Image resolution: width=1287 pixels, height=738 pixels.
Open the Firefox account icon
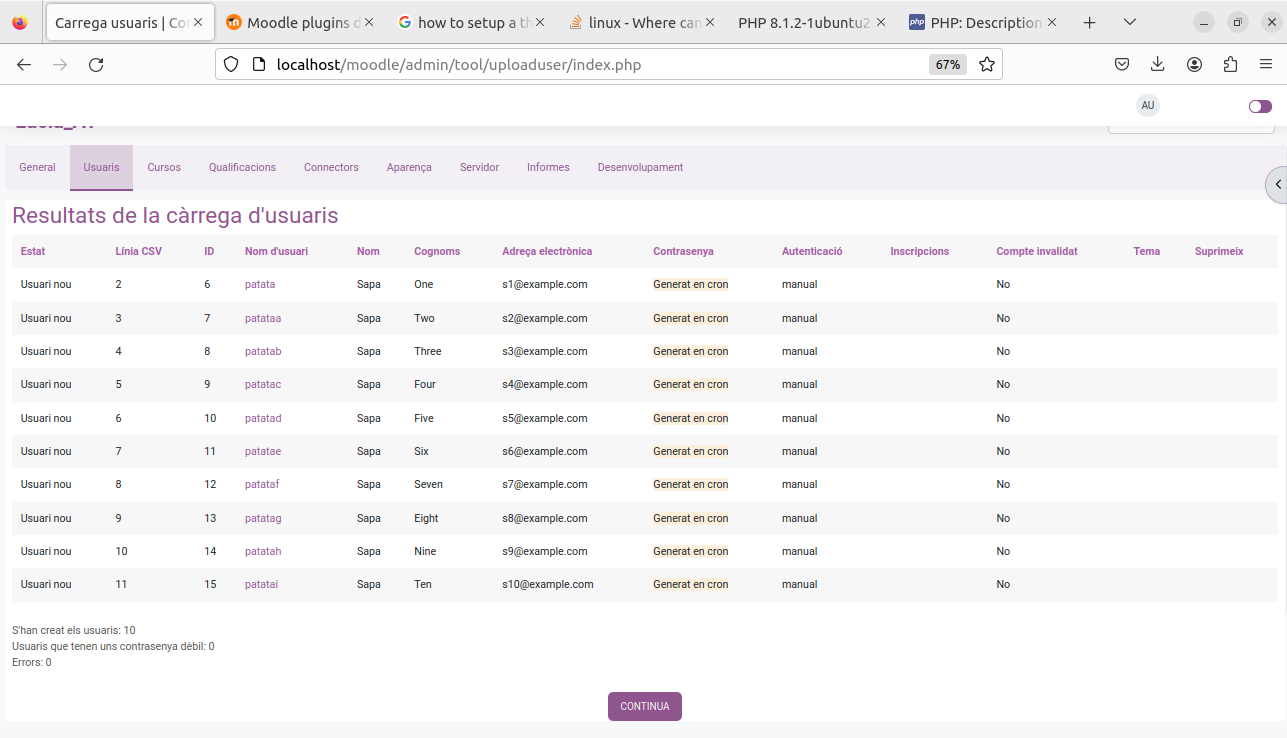coord(1194,65)
